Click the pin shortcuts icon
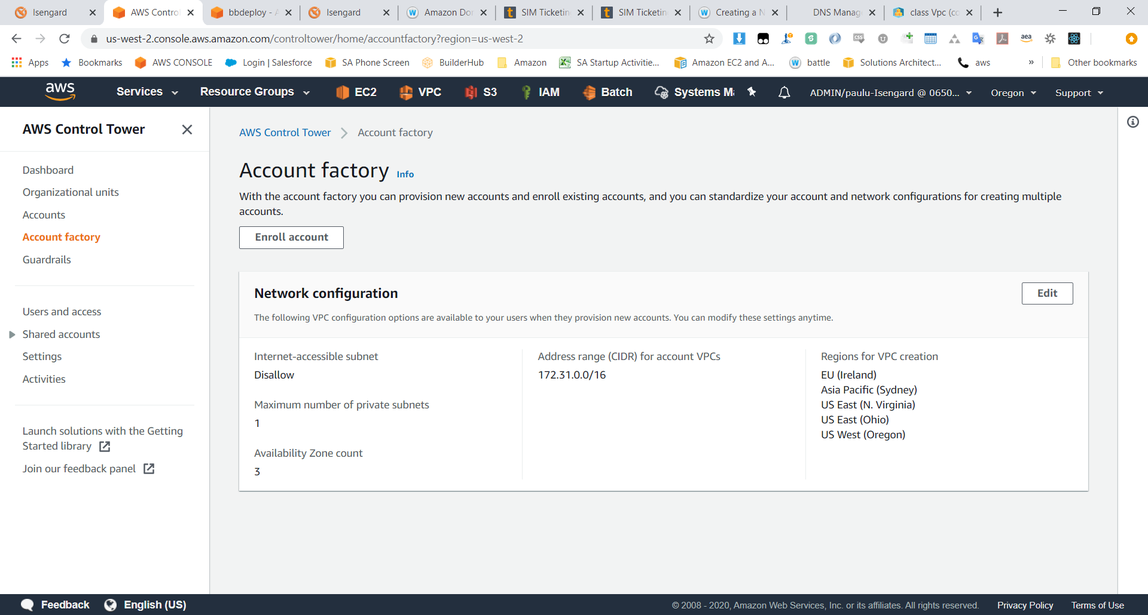The height and width of the screenshot is (615, 1148). [751, 92]
